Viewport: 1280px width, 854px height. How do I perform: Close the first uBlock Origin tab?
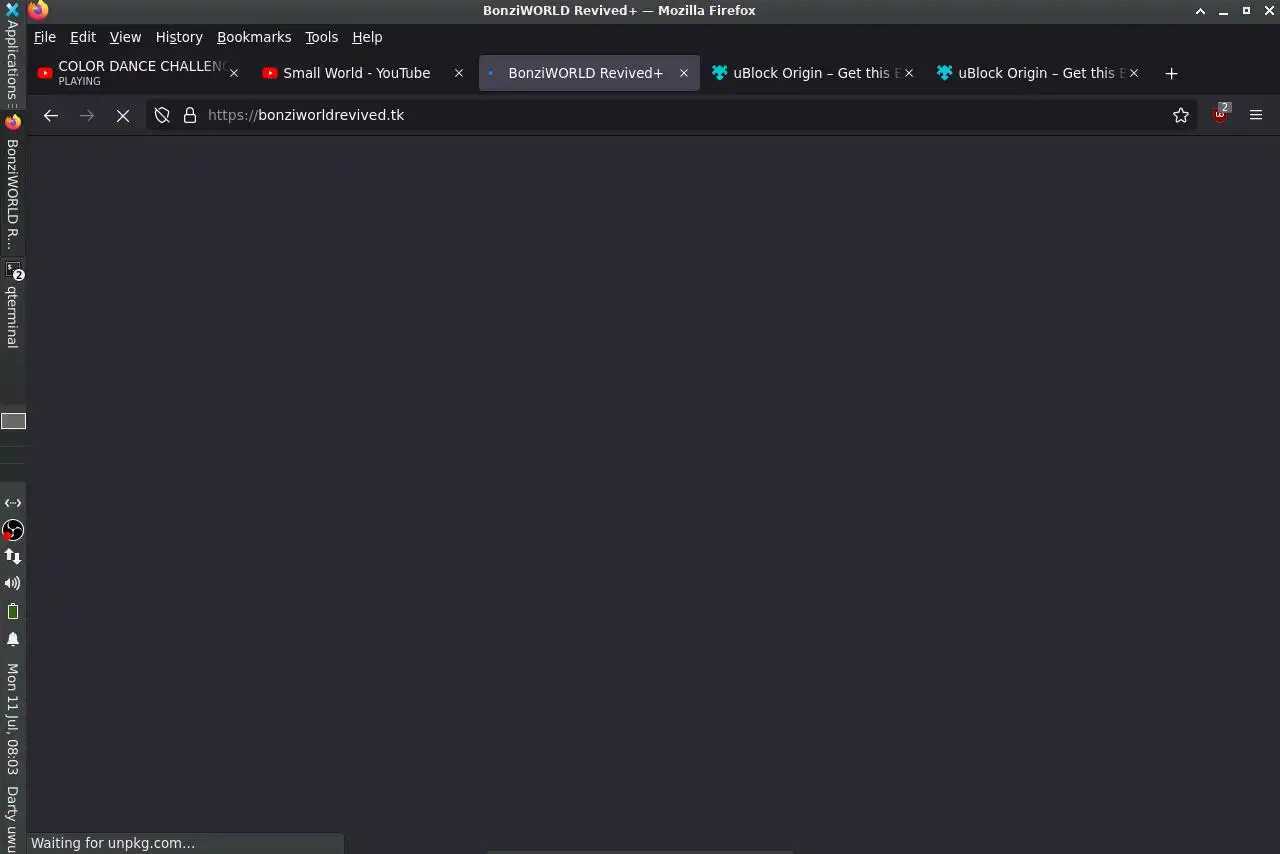(x=909, y=73)
